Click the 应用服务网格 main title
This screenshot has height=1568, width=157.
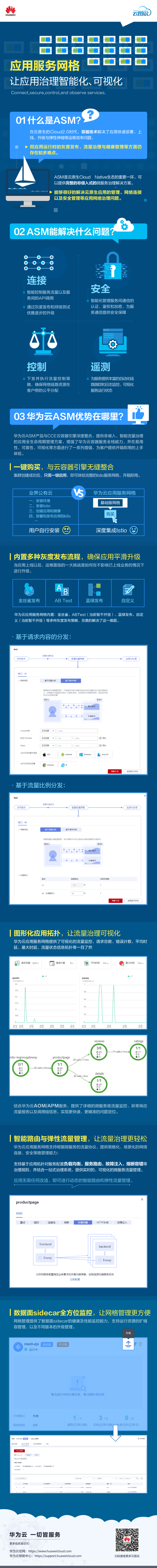coord(45,66)
